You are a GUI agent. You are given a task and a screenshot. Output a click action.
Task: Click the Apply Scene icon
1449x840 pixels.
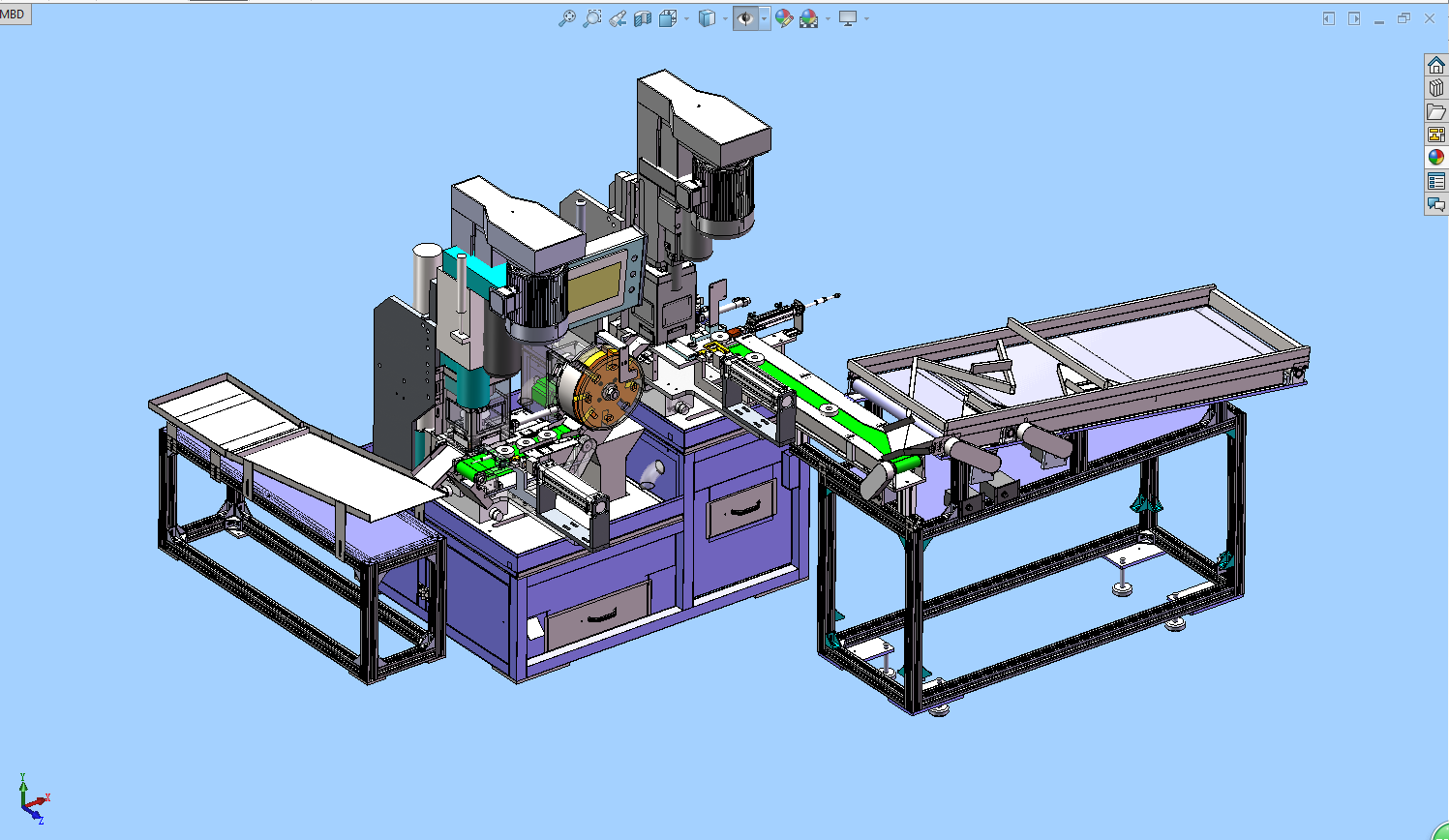point(808,18)
